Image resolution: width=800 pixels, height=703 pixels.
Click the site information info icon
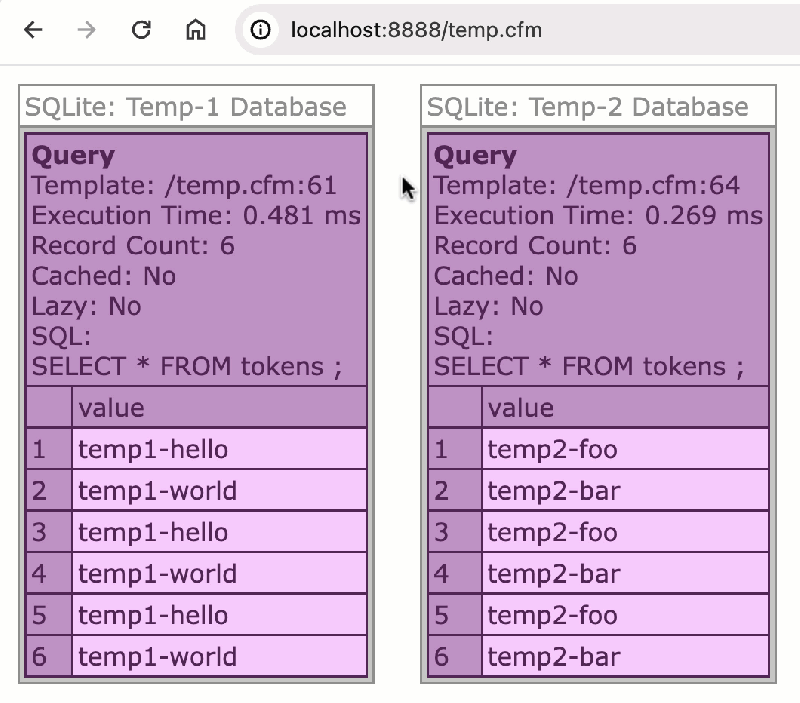click(x=259, y=30)
